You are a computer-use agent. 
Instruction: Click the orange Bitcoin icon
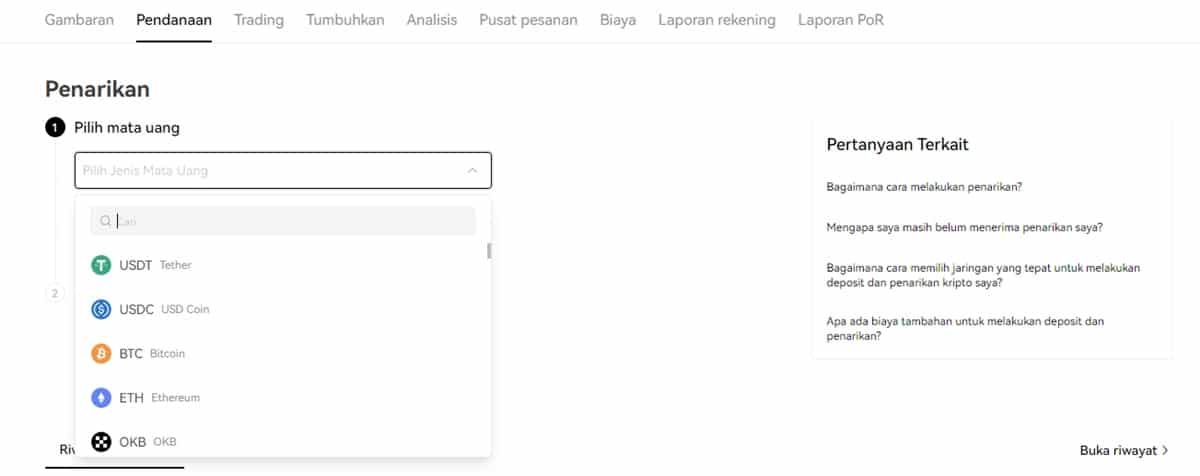pos(101,353)
